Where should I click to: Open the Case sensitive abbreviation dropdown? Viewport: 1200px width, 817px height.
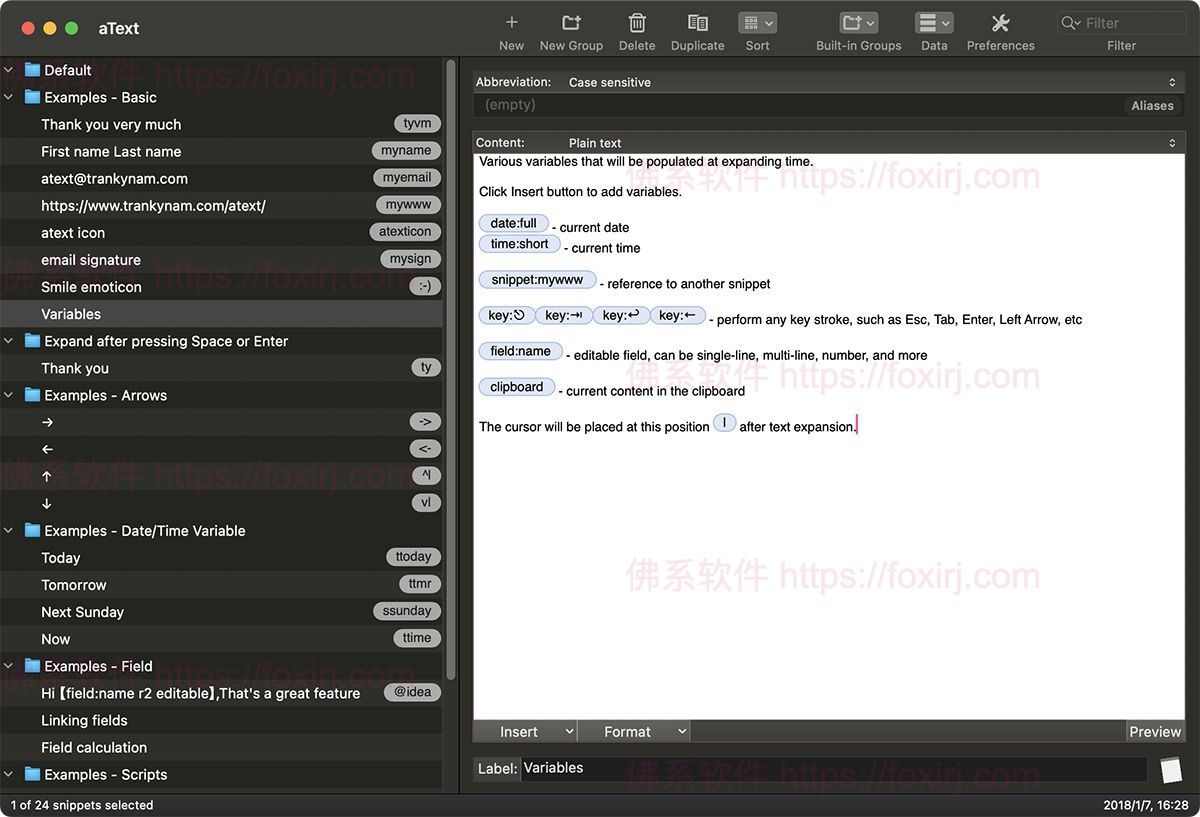(870, 82)
